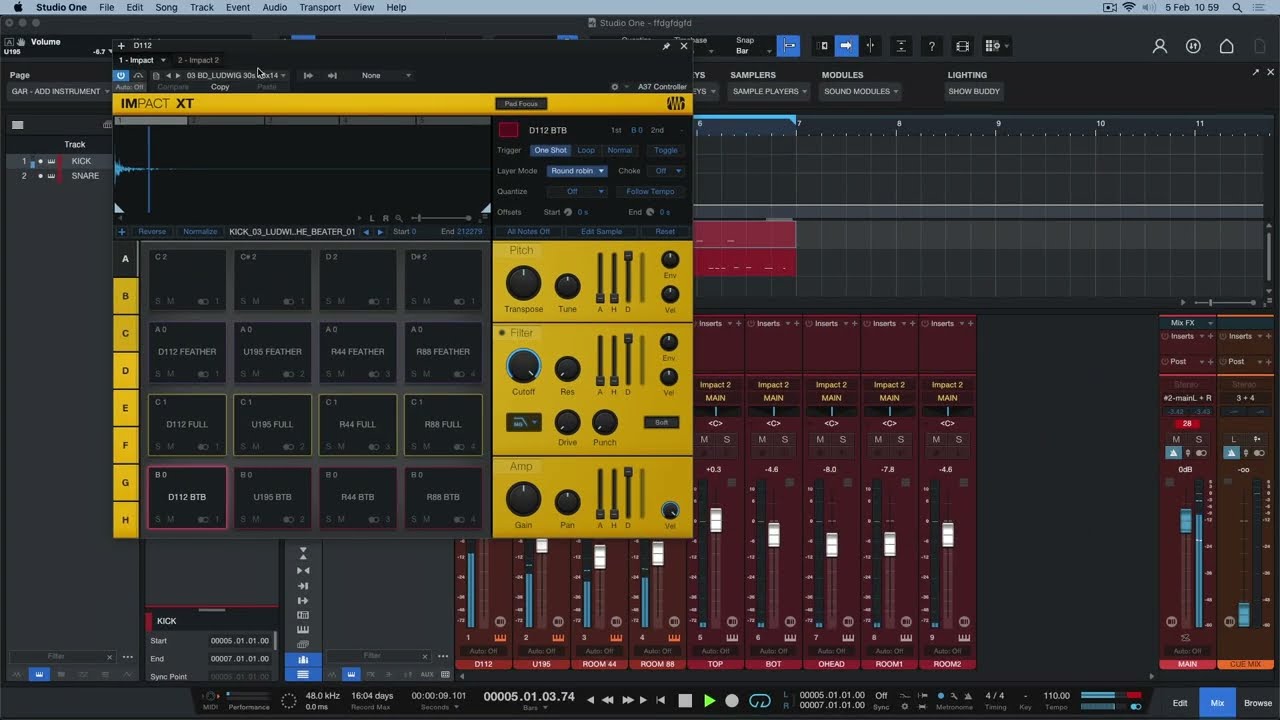Image resolution: width=1280 pixels, height=720 pixels.
Task: Mute mixer channel TOP
Action: coord(704,440)
